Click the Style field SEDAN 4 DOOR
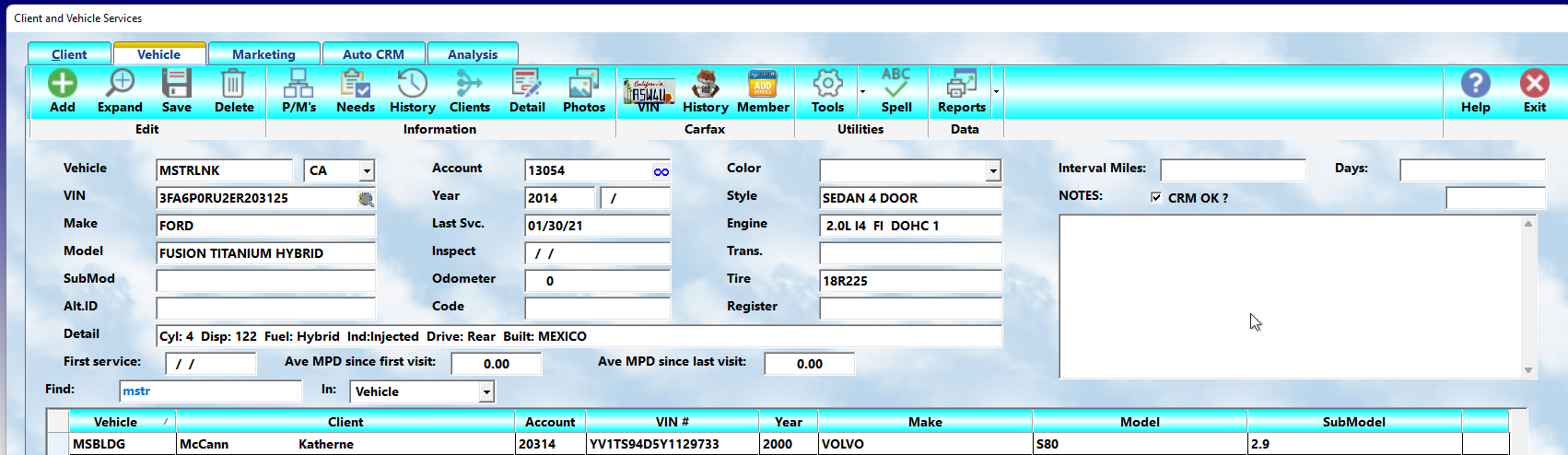This screenshot has height=455, width=1568. (911, 198)
